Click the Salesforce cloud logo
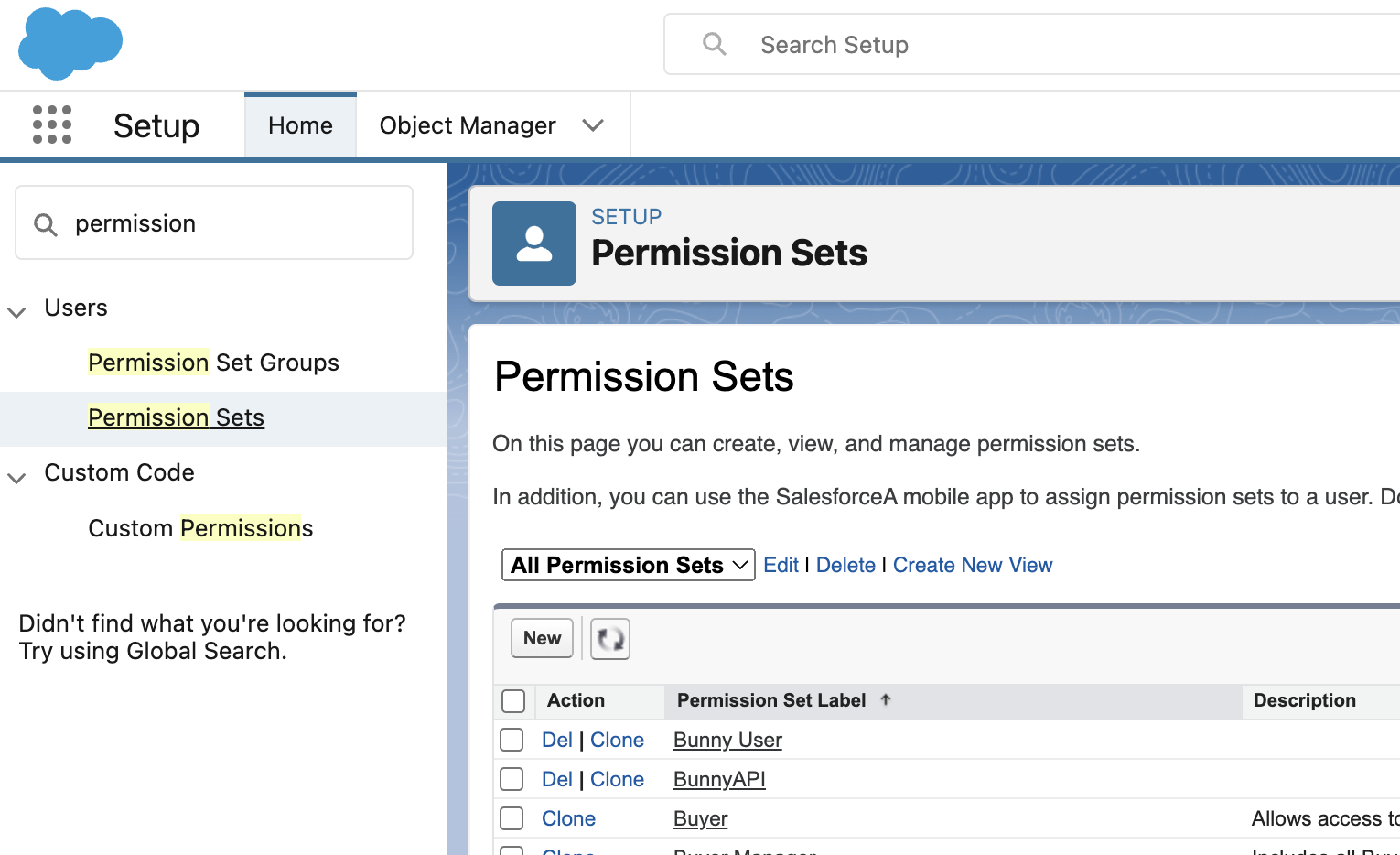 pos(70,43)
